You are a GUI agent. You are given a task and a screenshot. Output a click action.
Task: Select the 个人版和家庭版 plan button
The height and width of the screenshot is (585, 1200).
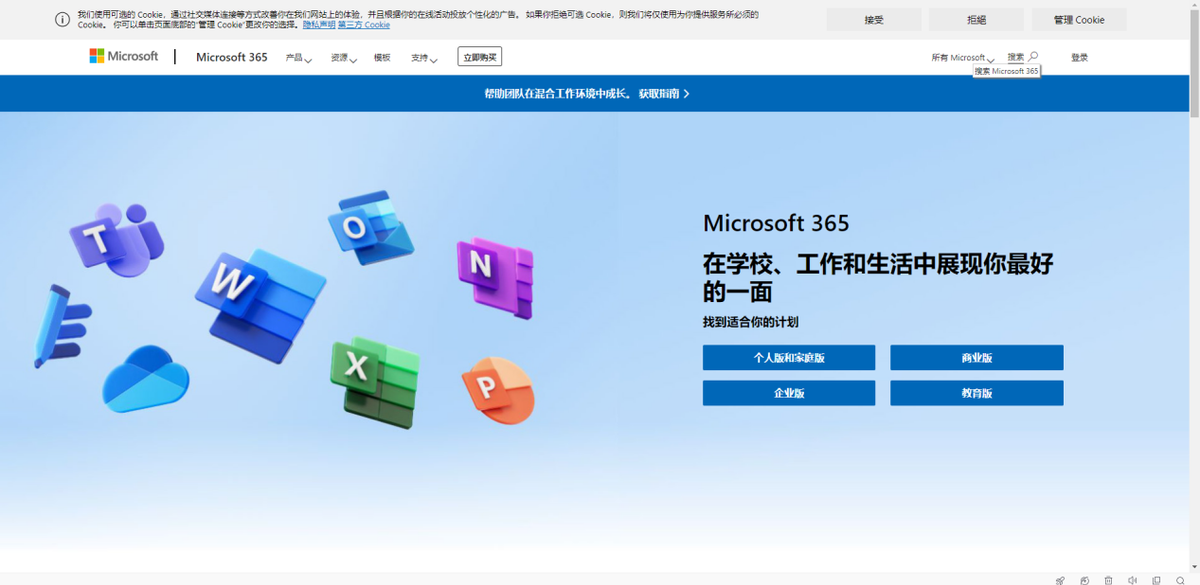click(x=789, y=358)
